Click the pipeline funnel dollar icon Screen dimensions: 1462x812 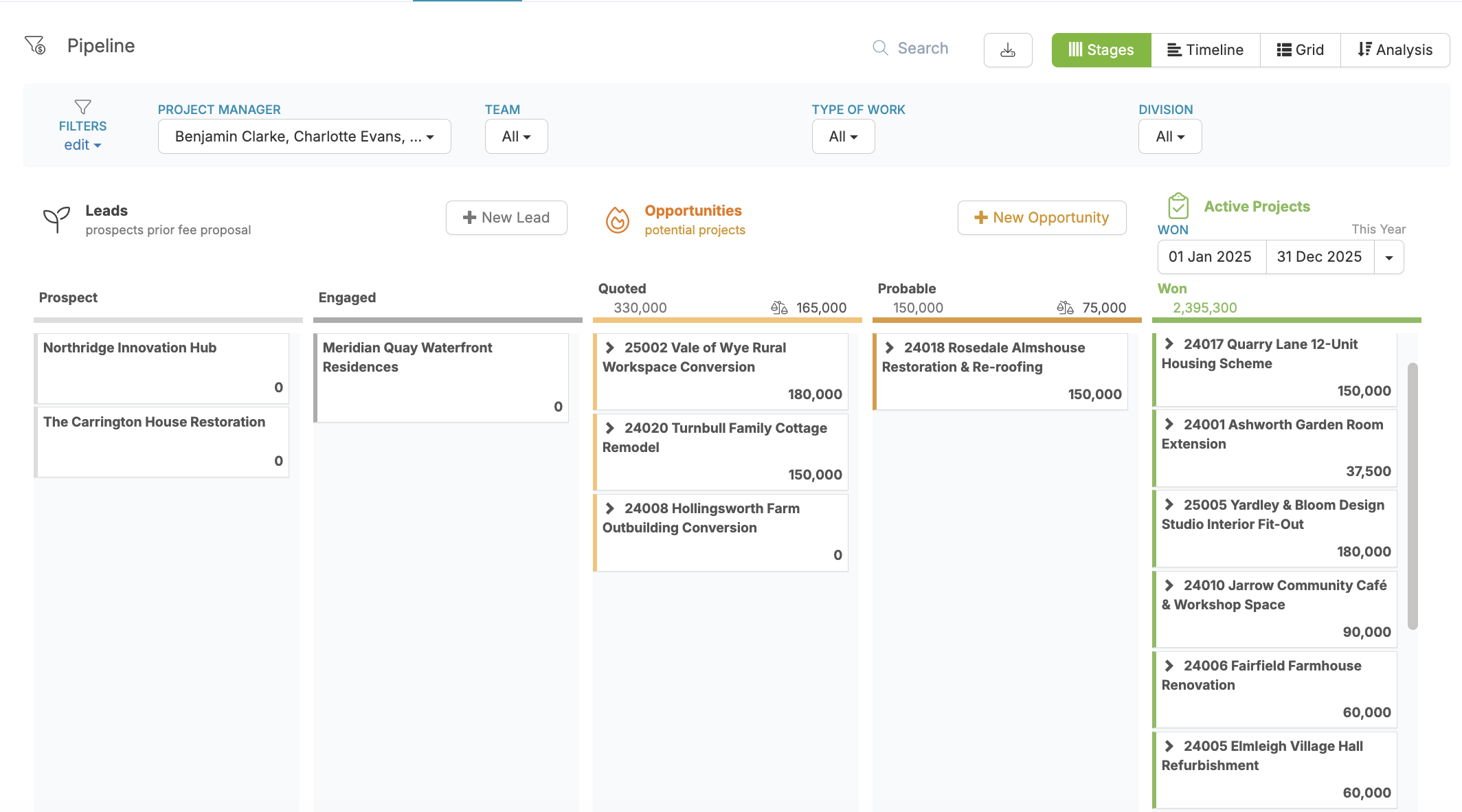35,45
